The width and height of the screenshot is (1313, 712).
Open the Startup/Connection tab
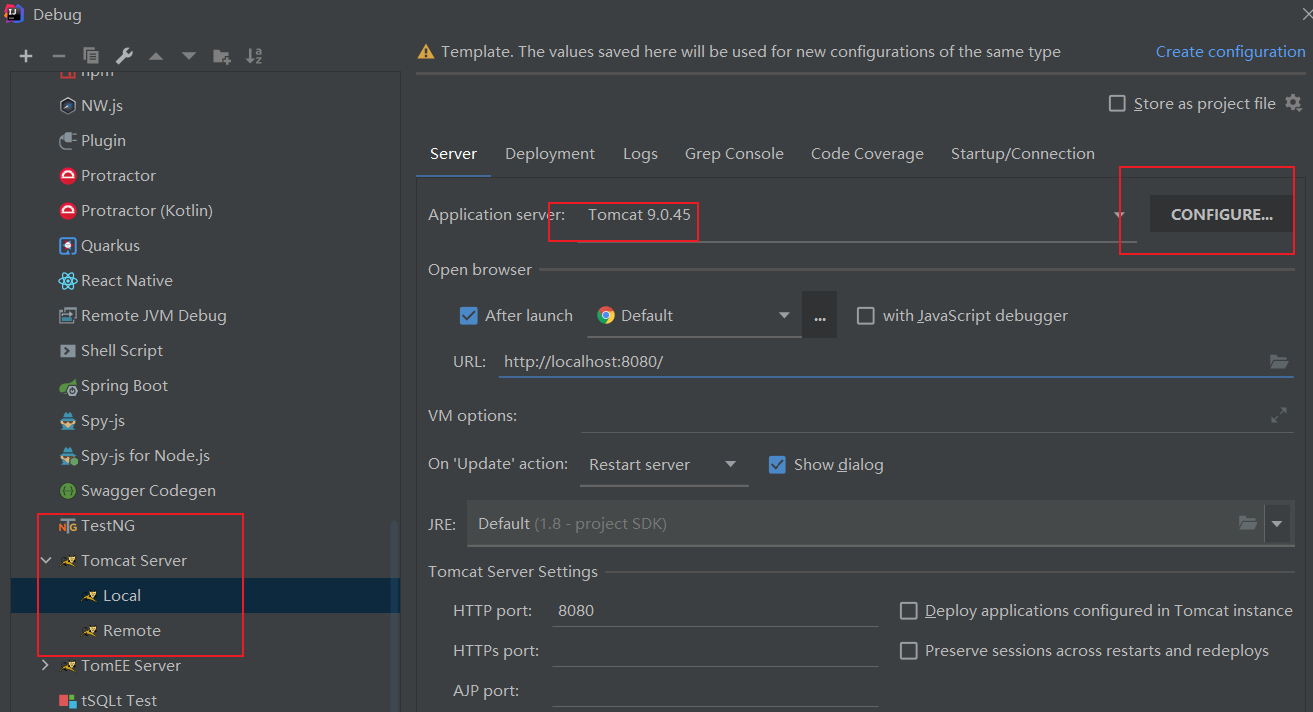pyautogui.click(x=1022, y=154)
